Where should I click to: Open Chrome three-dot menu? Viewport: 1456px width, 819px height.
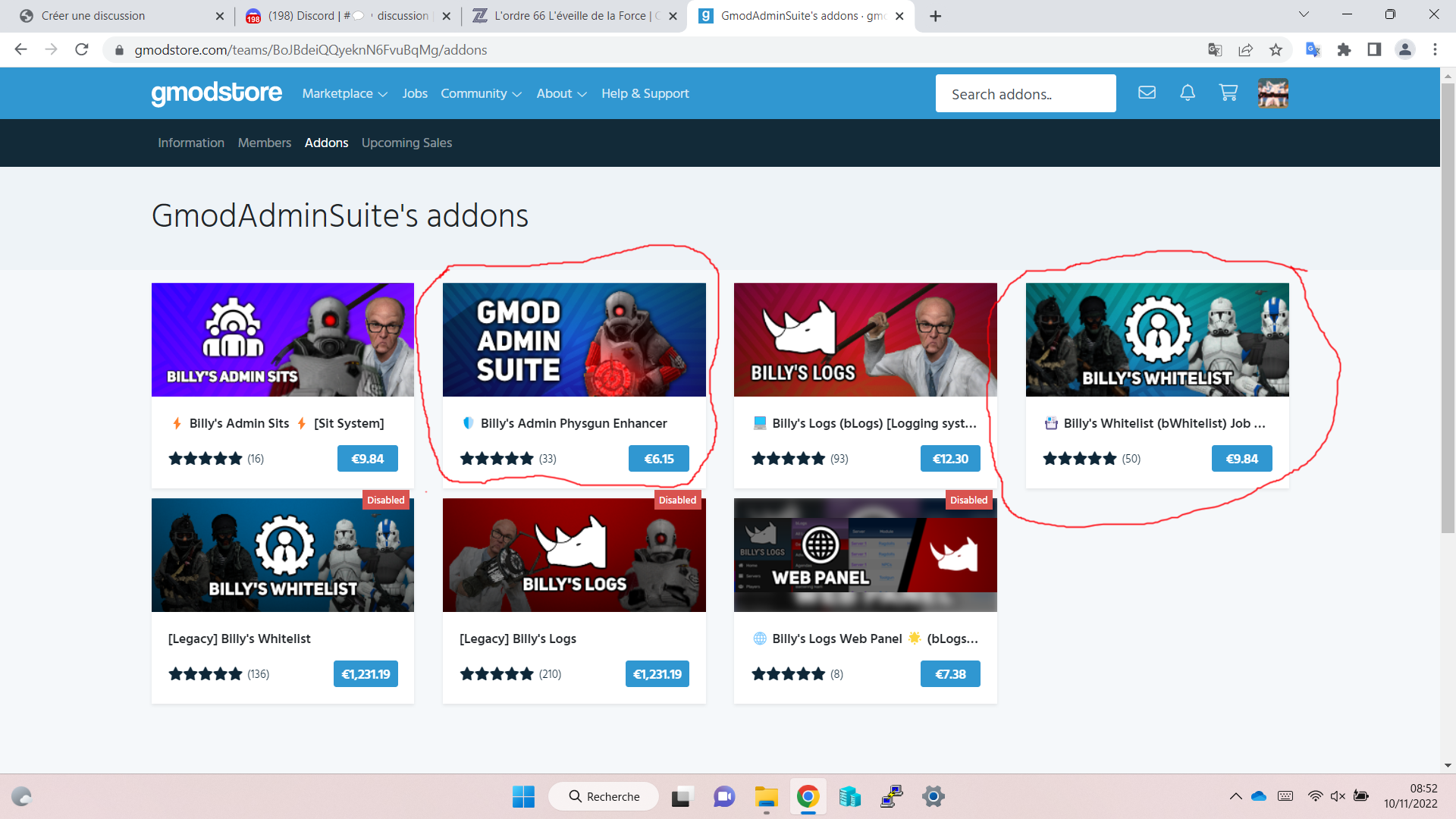(x=1435, y=49)
